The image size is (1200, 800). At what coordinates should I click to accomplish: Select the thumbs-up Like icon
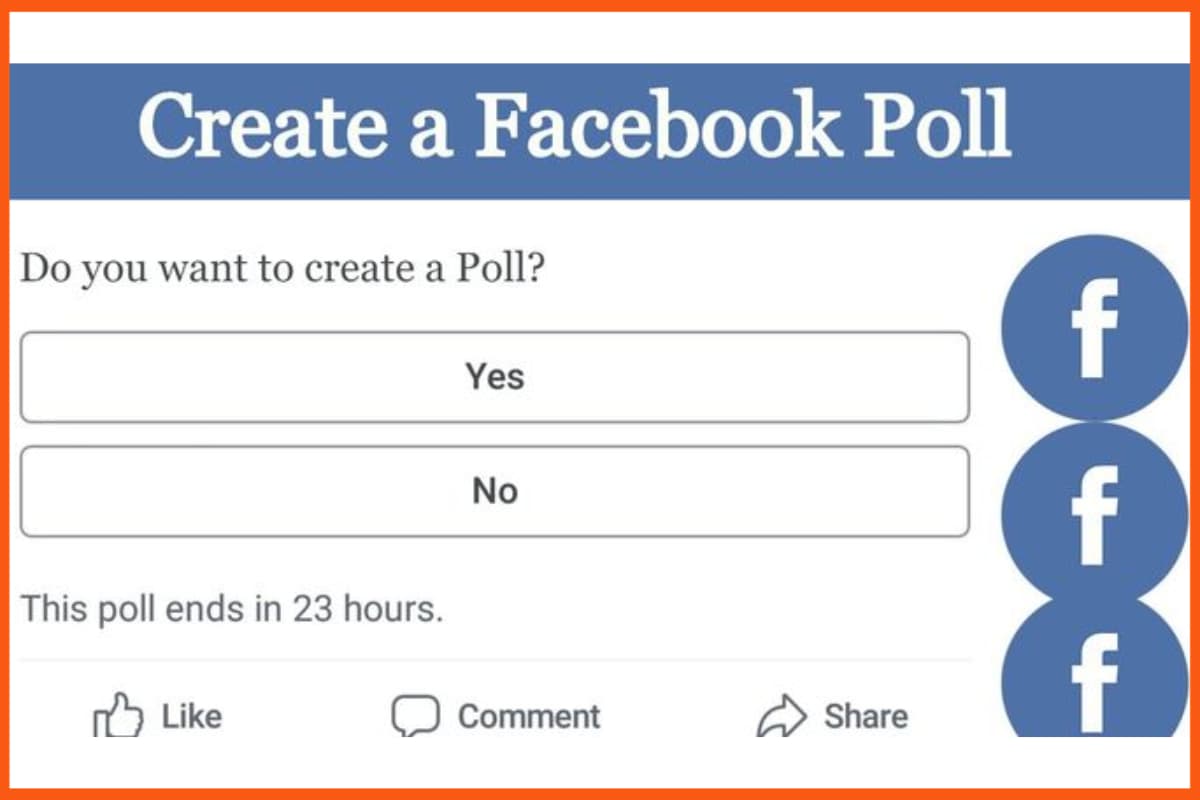pos(118,715)
